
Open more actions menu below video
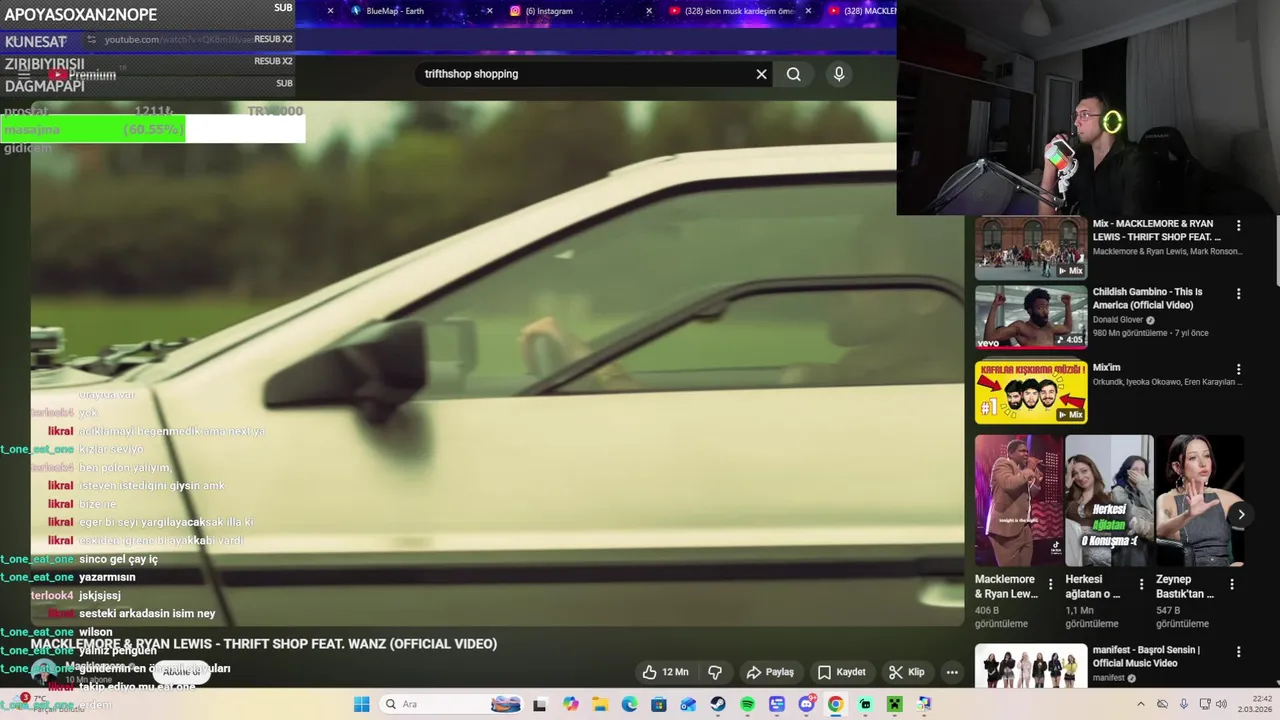952,672
